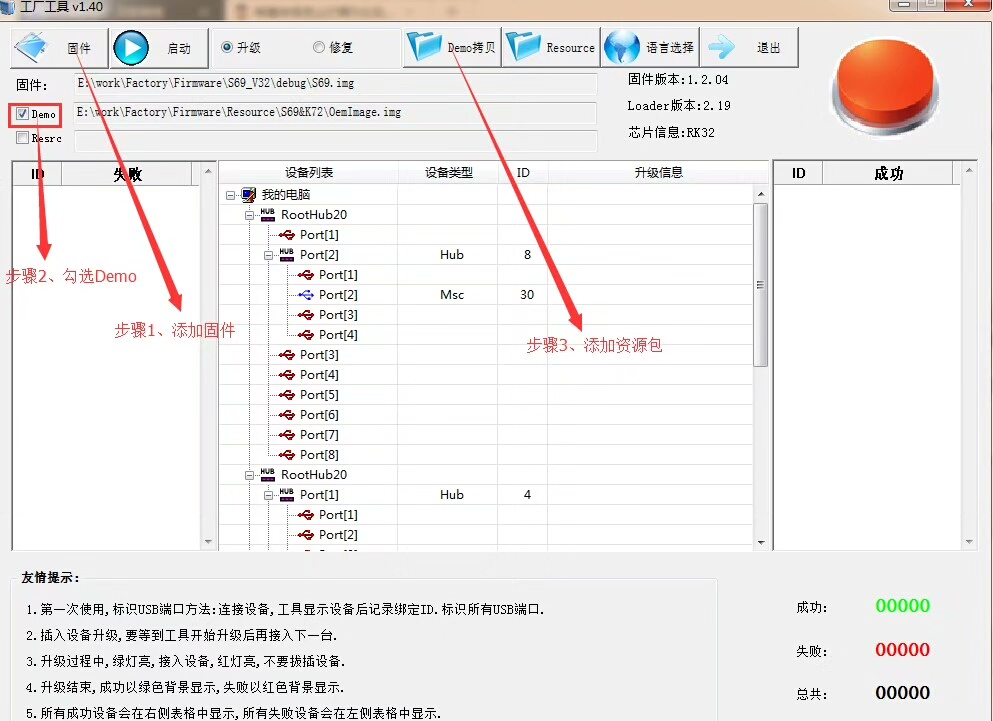The width and height of the screenshot is (993, 721).
Task: Select the 升级 upgrade radio button
Action: 227,48
